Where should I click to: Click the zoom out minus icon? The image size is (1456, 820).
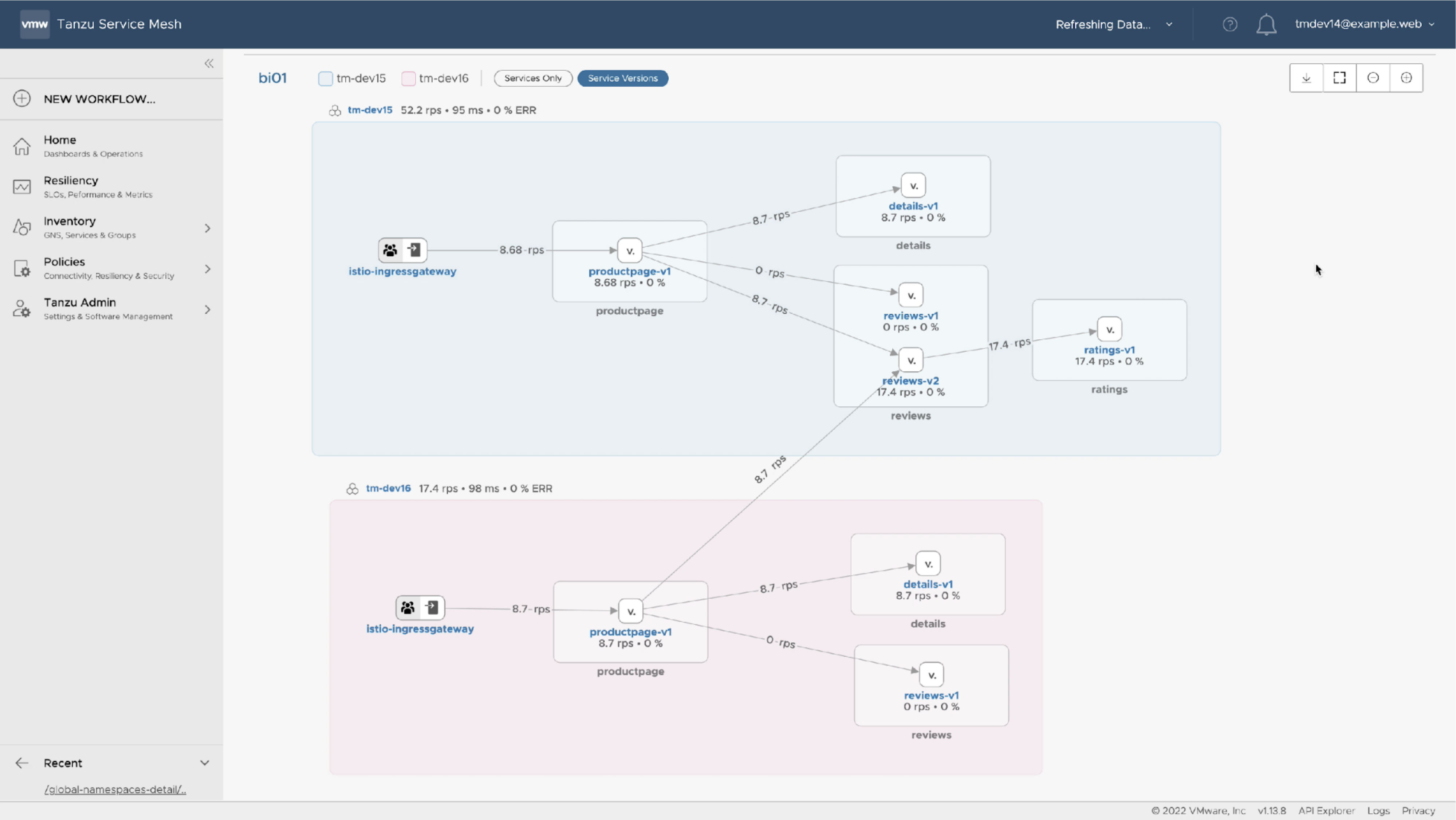[1373, 78]
